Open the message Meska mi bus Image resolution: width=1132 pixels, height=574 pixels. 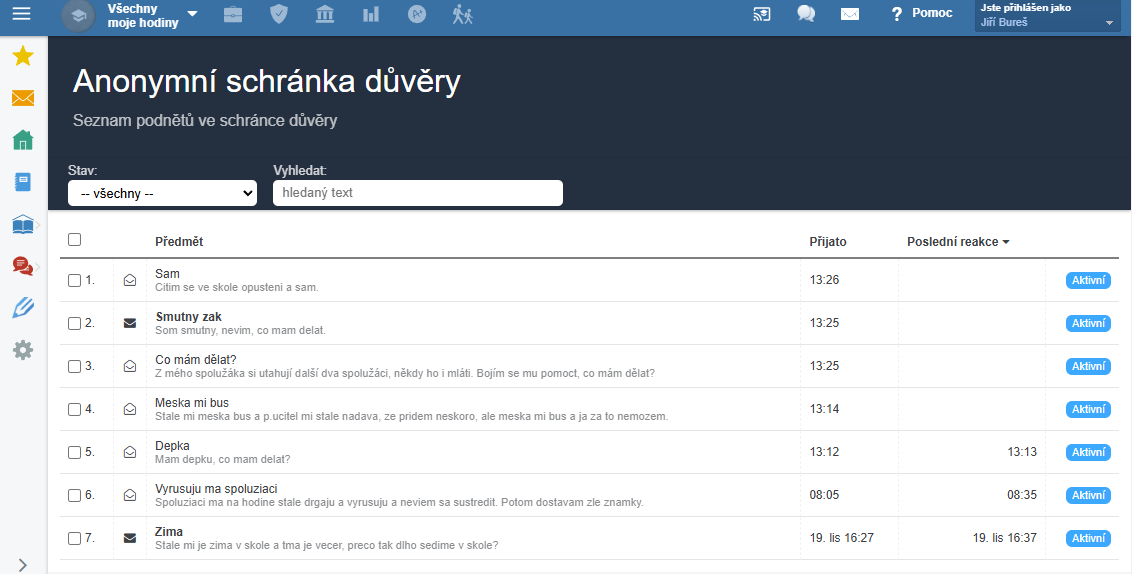tap(192, 402)
